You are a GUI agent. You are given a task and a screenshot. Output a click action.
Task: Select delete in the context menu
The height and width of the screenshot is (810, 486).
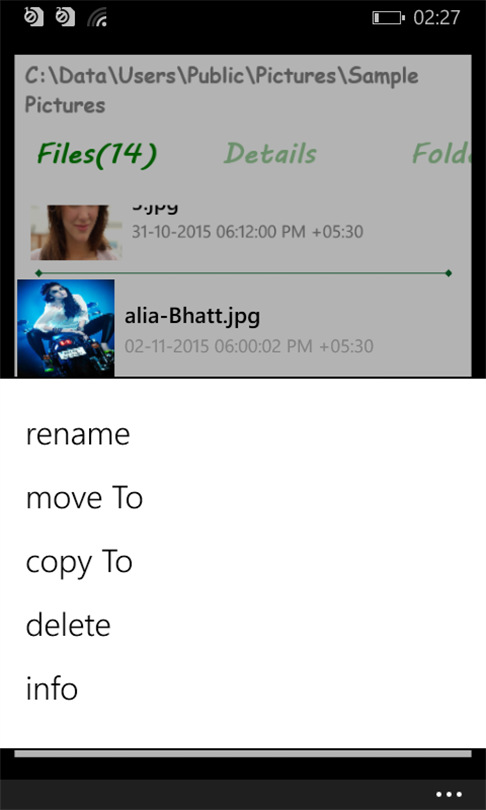point(68,625)
